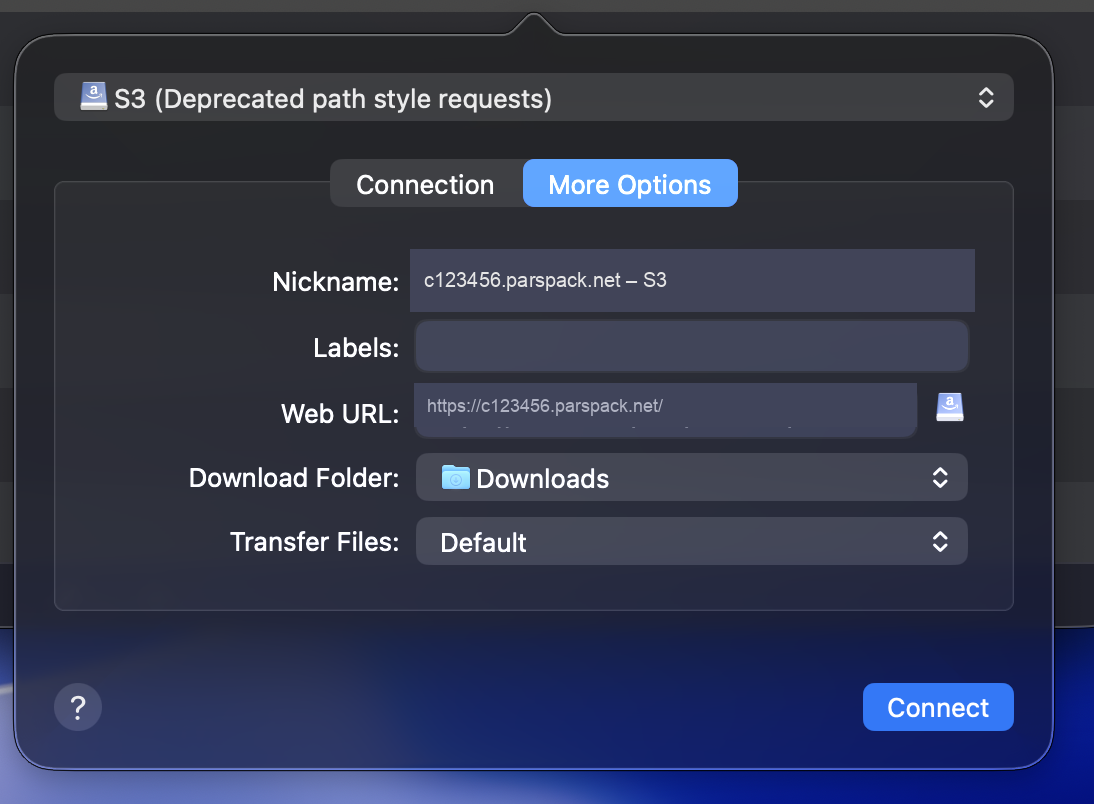Focus the Labels text field
1094x804 pixels.
pyautogui.click(x=692, y=347)
